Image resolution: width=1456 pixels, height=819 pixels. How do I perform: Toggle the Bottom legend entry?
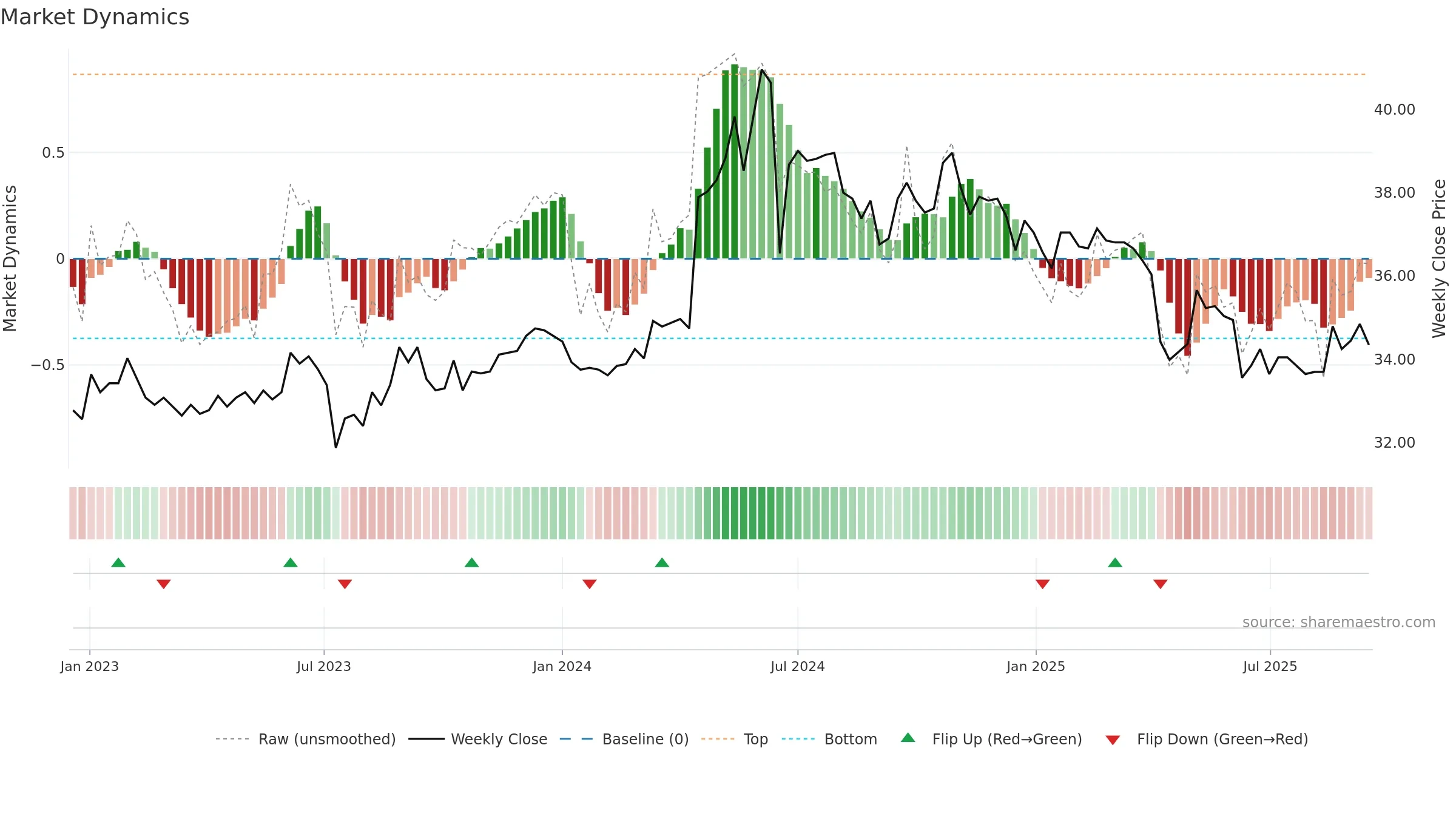tap(829, 739)
